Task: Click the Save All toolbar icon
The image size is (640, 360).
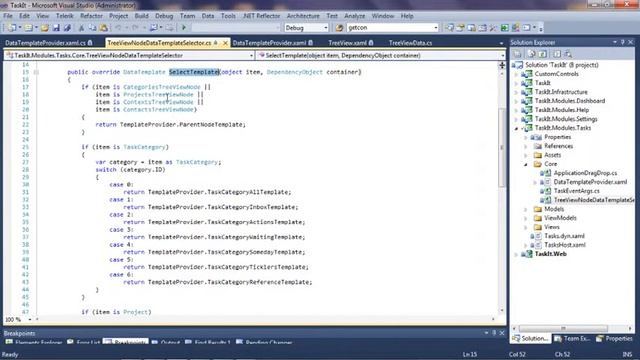Action: point(67,28)
